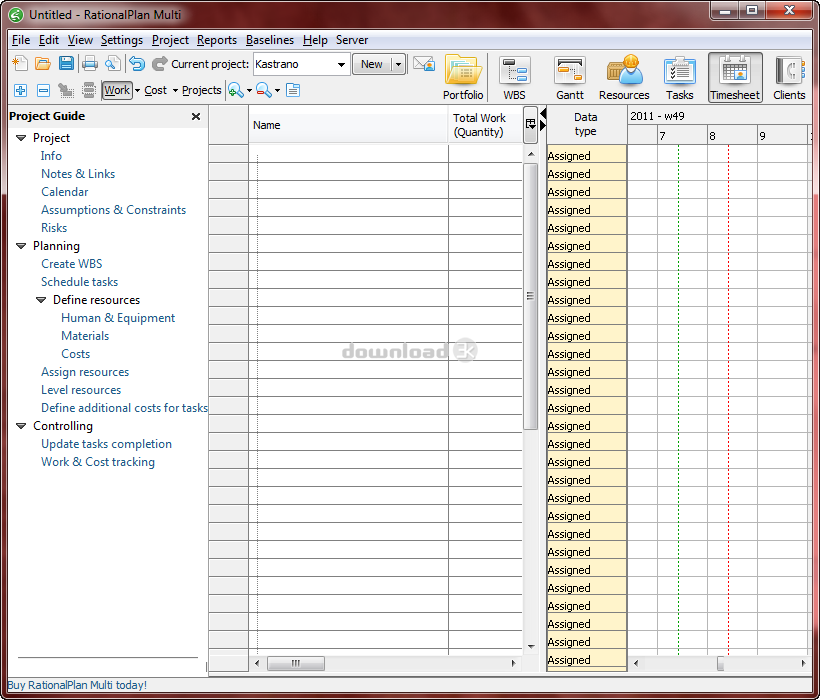The image size is (820, 700).
Task: Toggle the Cost display button
Action: [x=155, y=90]
